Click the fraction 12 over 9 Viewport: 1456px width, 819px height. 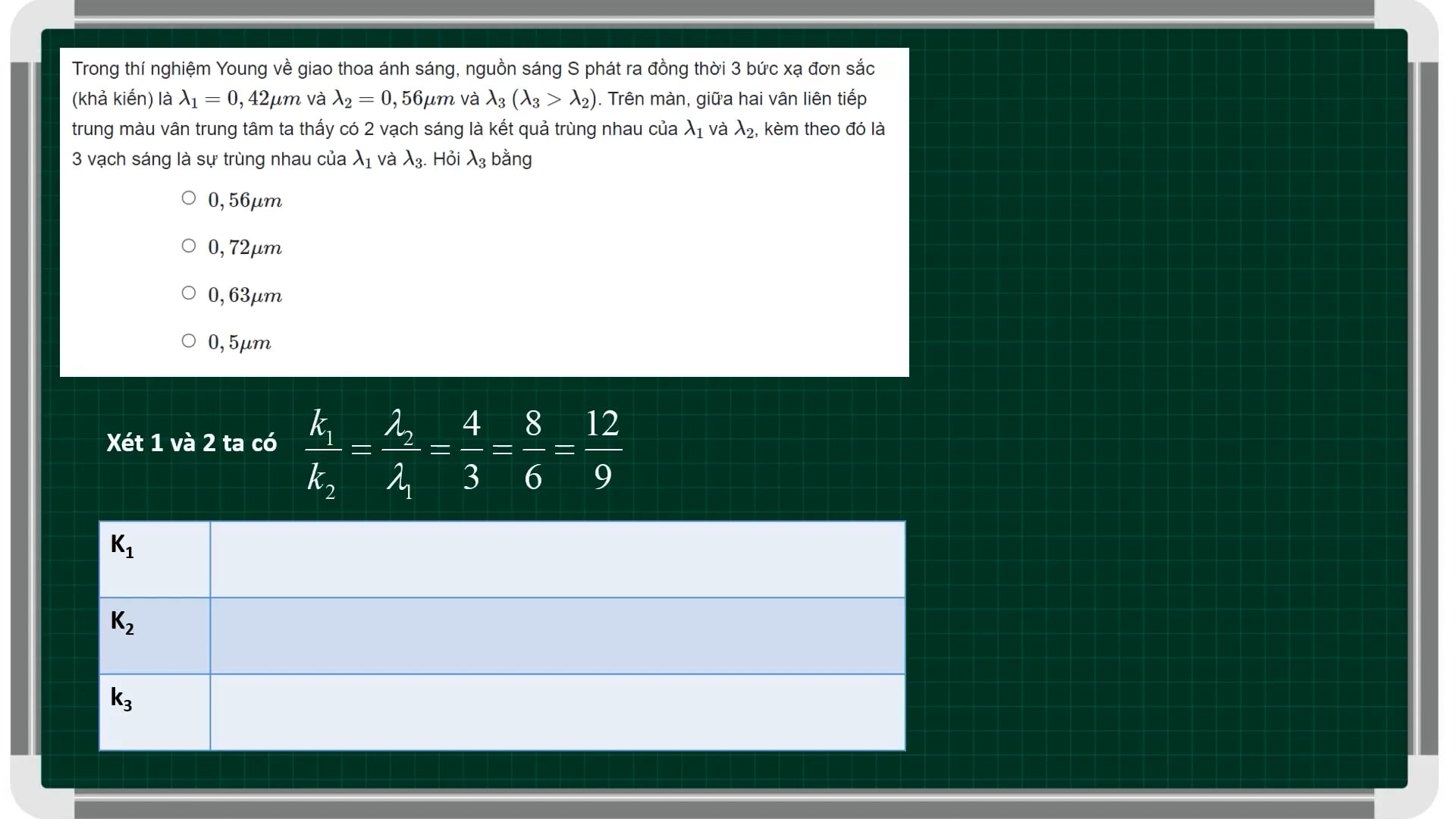point(603,450)
